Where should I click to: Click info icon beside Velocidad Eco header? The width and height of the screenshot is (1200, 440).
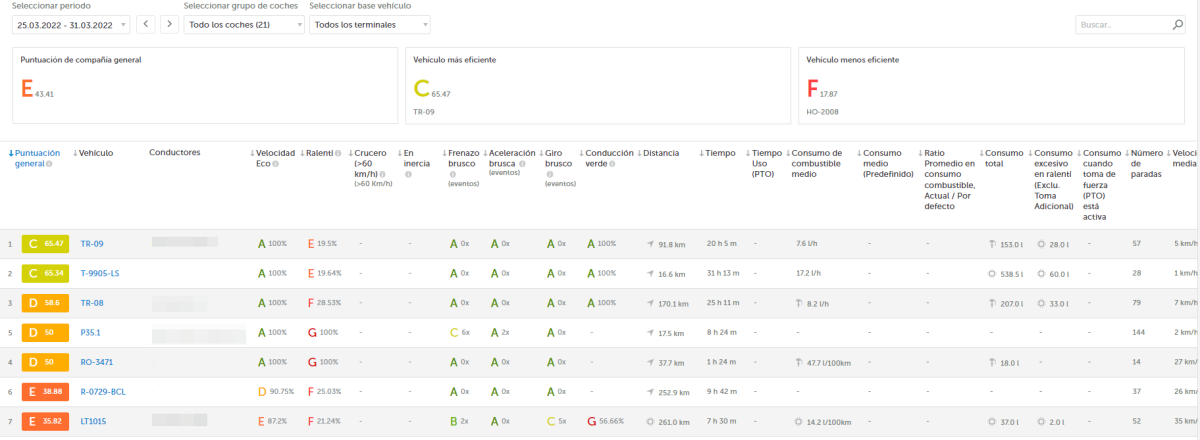click(276, 163)
